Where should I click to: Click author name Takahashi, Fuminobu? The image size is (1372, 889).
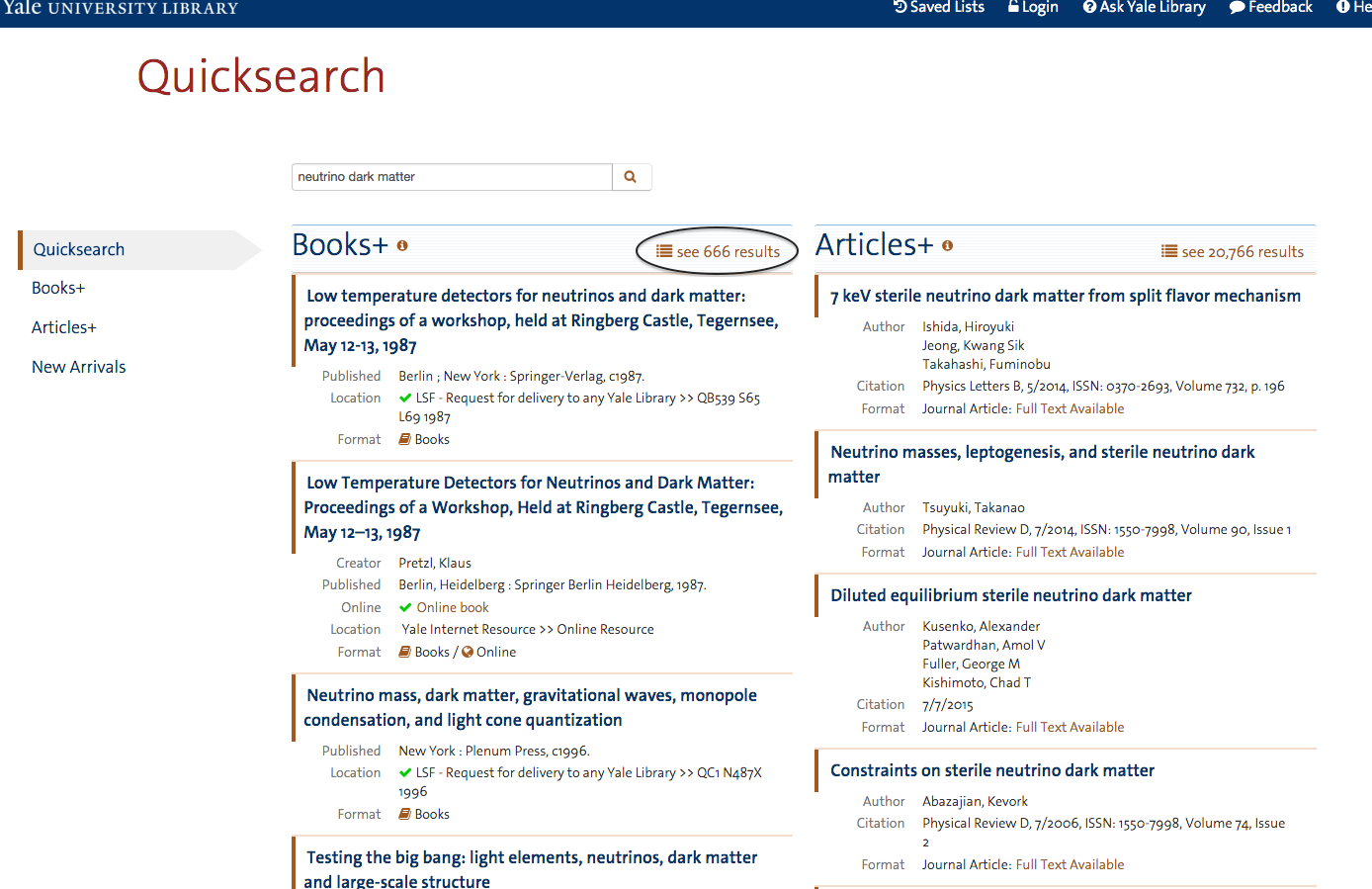986,364
